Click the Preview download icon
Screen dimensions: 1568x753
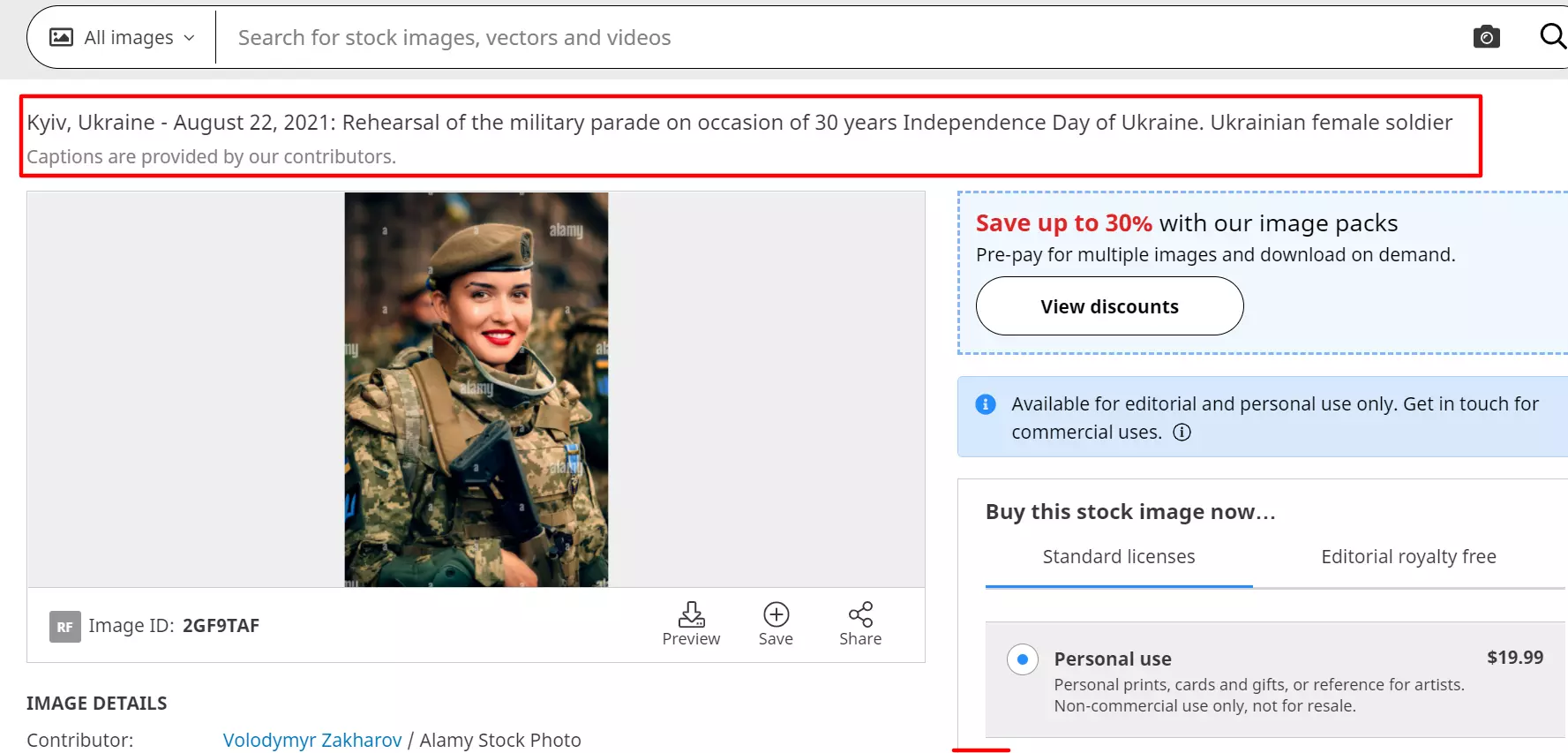691,614
